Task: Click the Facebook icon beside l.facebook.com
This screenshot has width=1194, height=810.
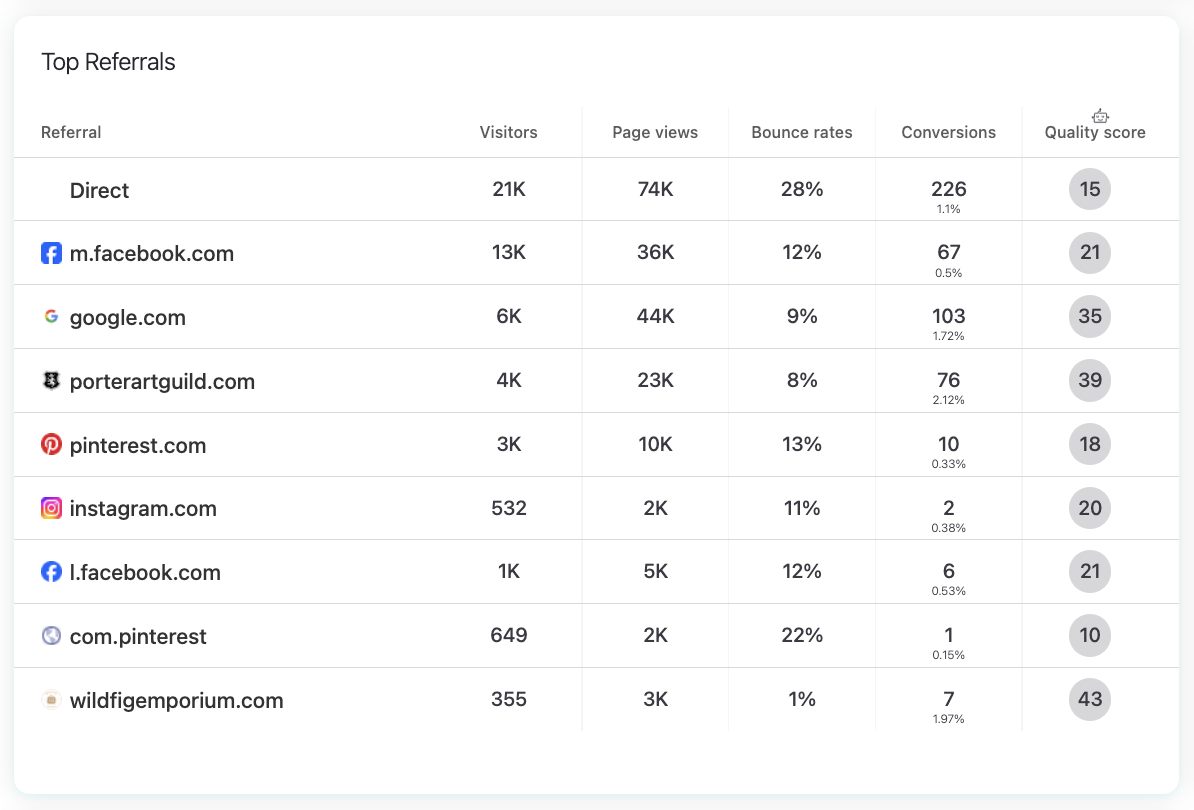Action: 51,572
